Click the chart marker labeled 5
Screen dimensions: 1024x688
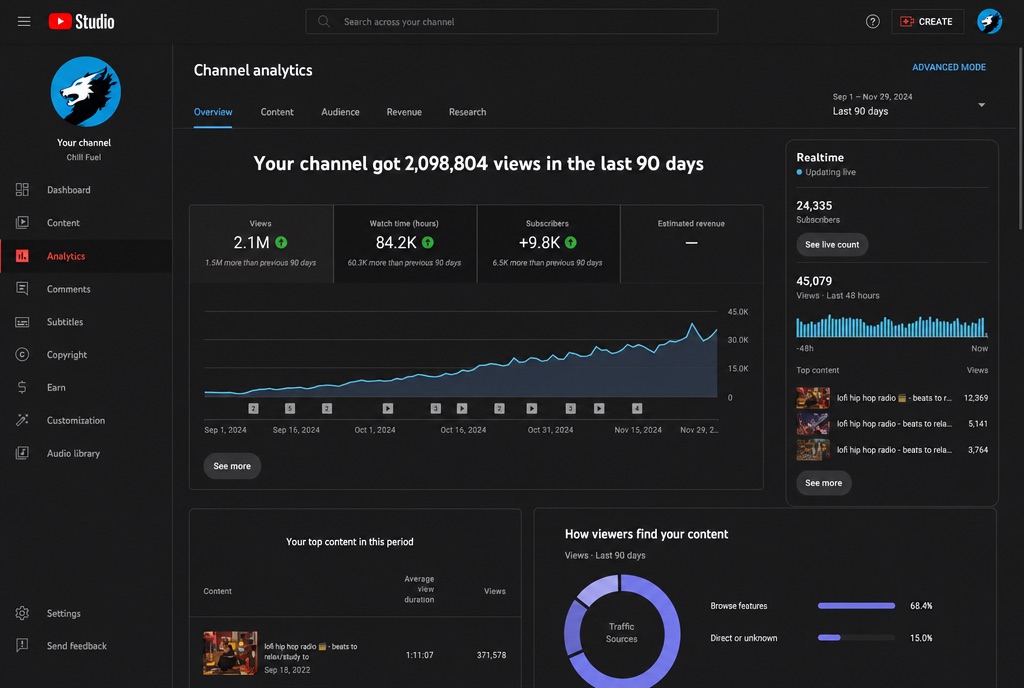pos(290,409)
